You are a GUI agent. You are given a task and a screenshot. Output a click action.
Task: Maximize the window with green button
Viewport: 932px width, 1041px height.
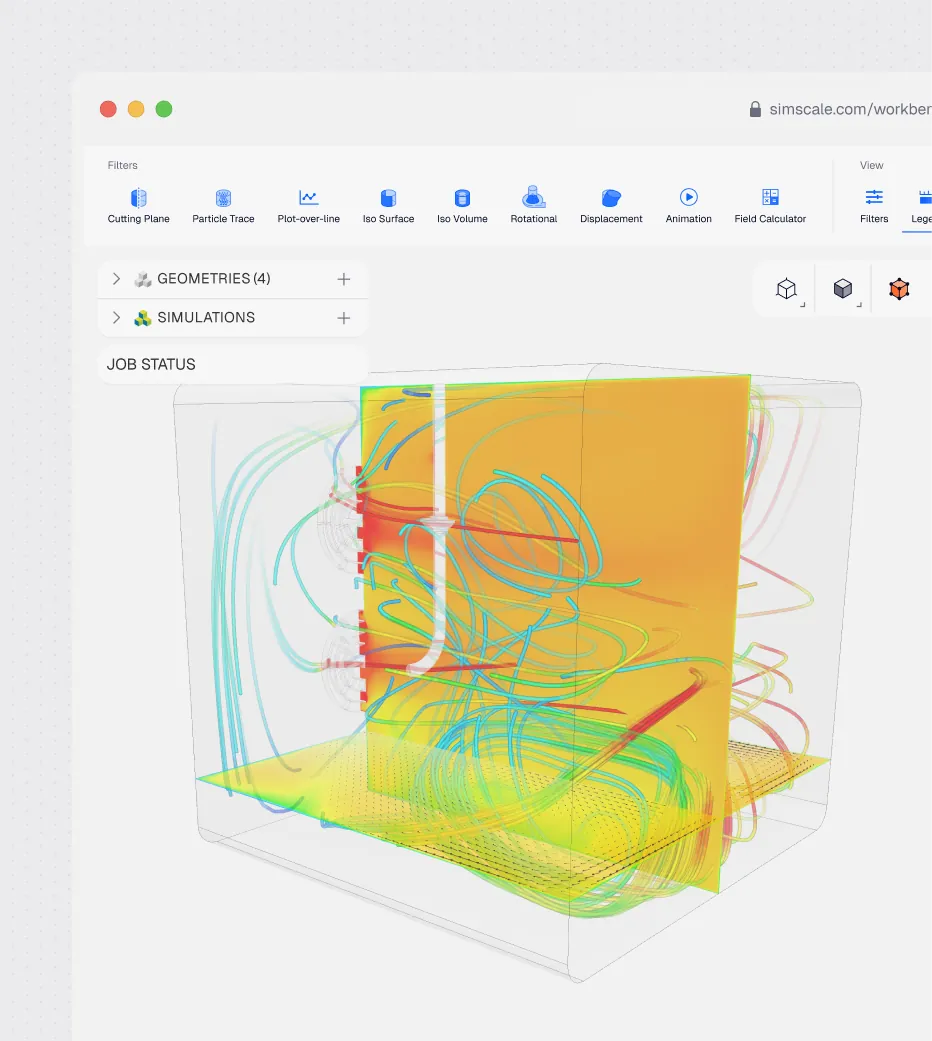click(x=164, y=109)
